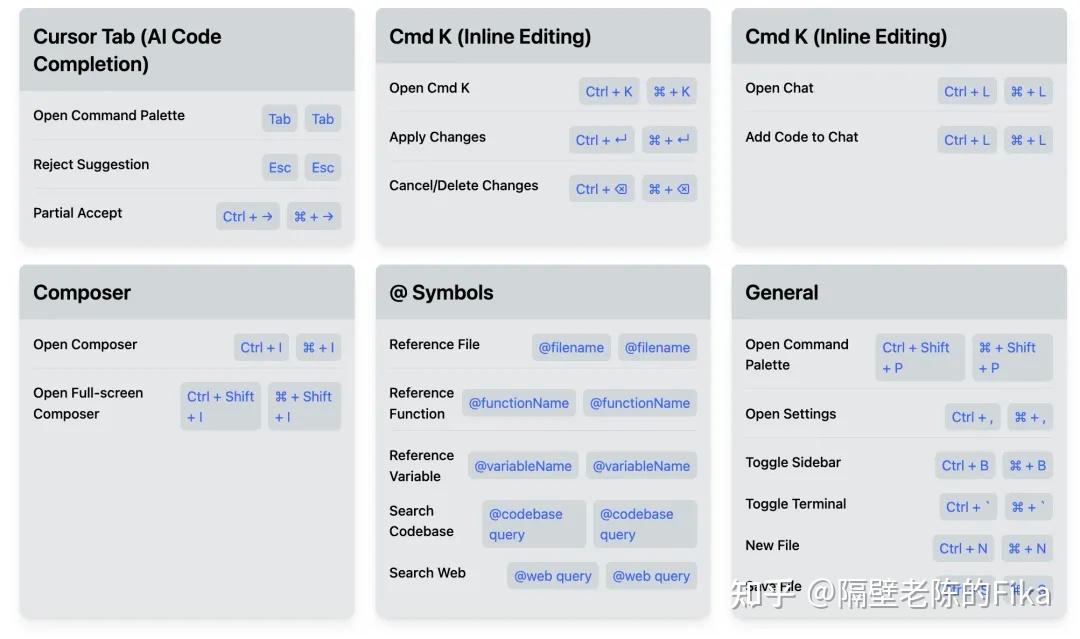Select the @ Symbols card heading
Image resolution: width=1080 pixels, height=639 pixels.
coord(441,292)
